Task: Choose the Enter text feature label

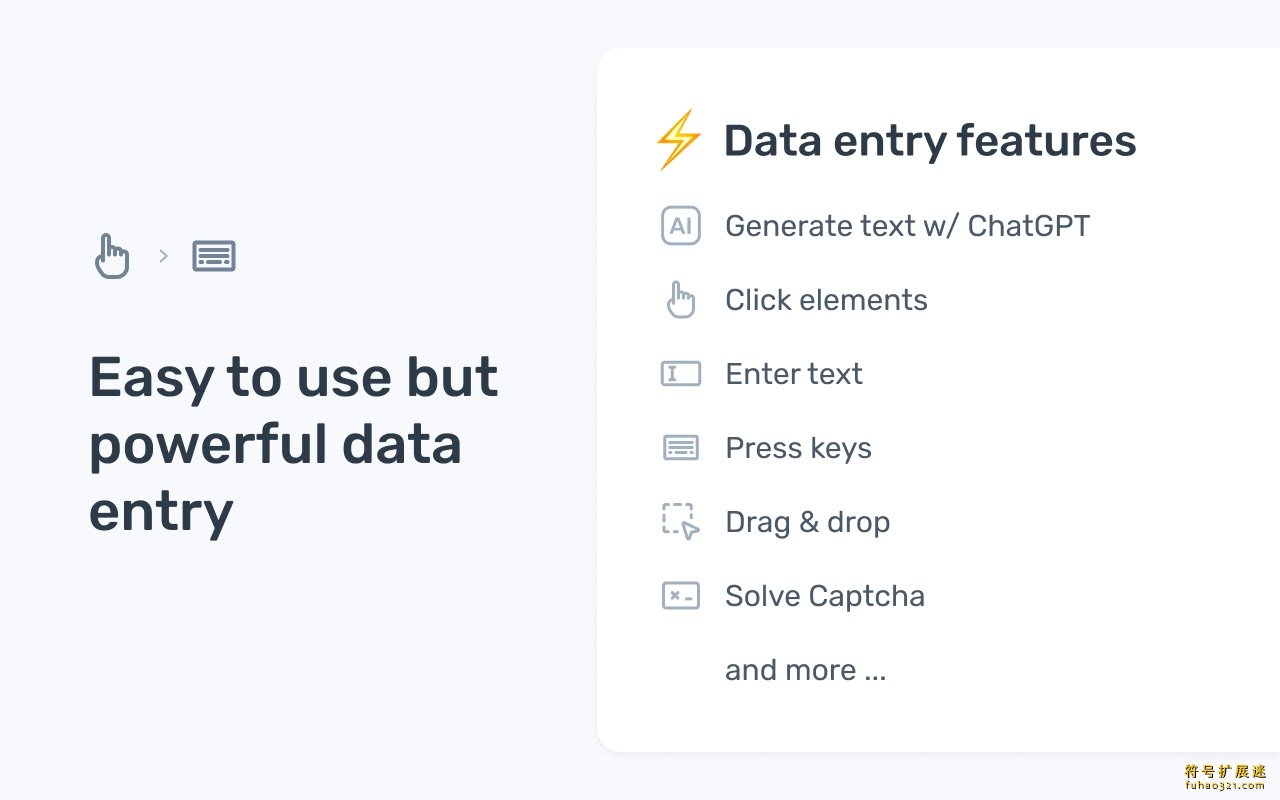Action: pyautogui.click(x=794, y=374)
